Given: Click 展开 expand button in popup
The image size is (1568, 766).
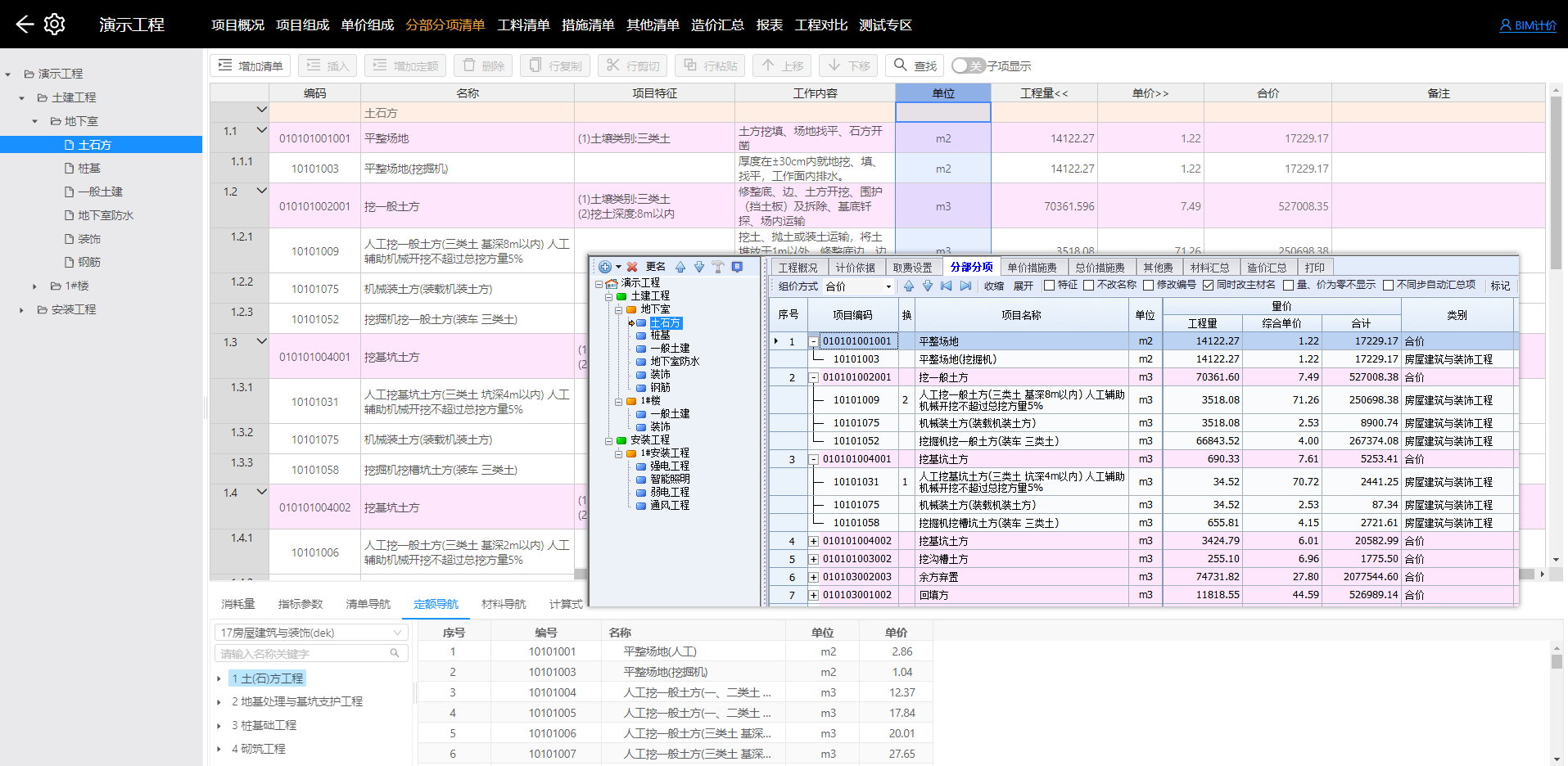Looking at the screenshot, I should click(1023, 286).
